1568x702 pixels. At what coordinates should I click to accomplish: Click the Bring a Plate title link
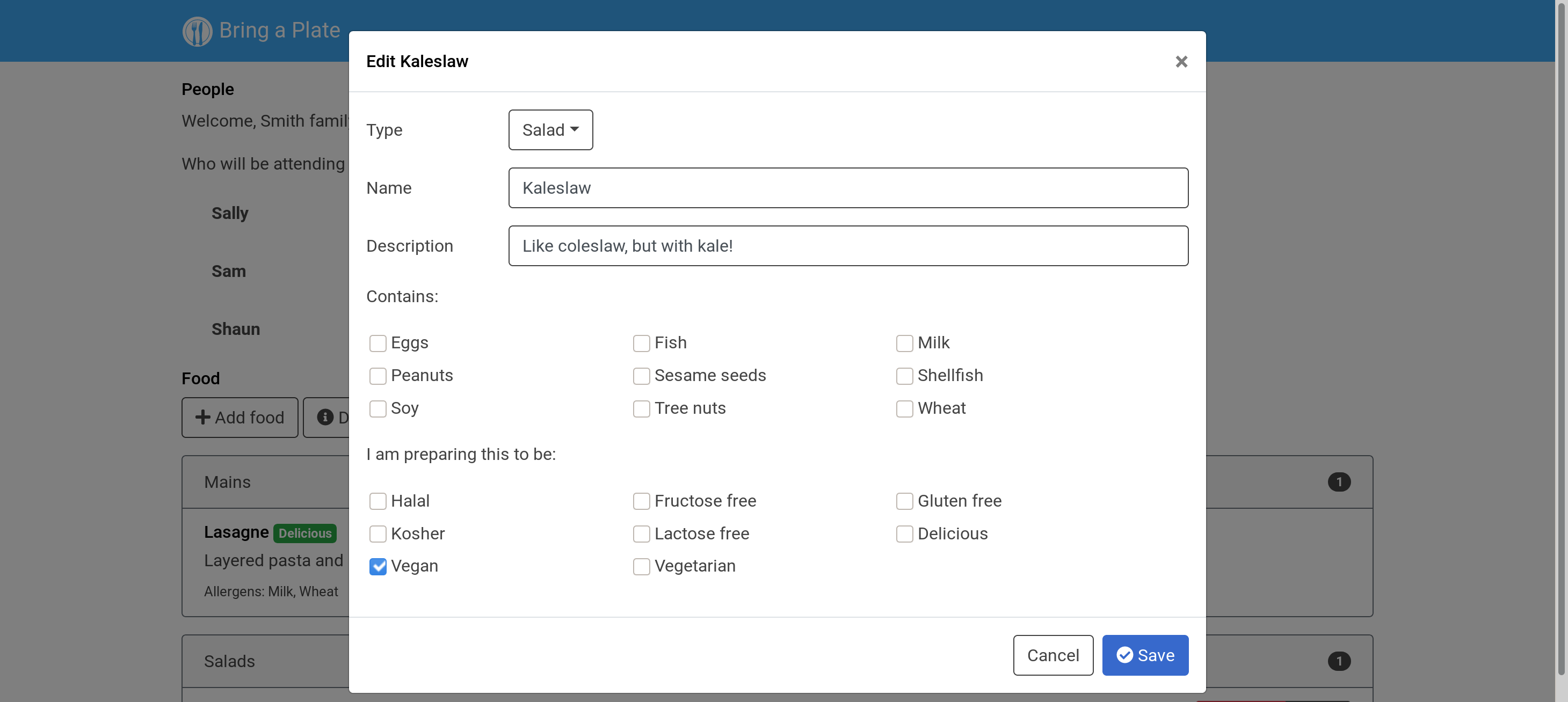point(279,30)
